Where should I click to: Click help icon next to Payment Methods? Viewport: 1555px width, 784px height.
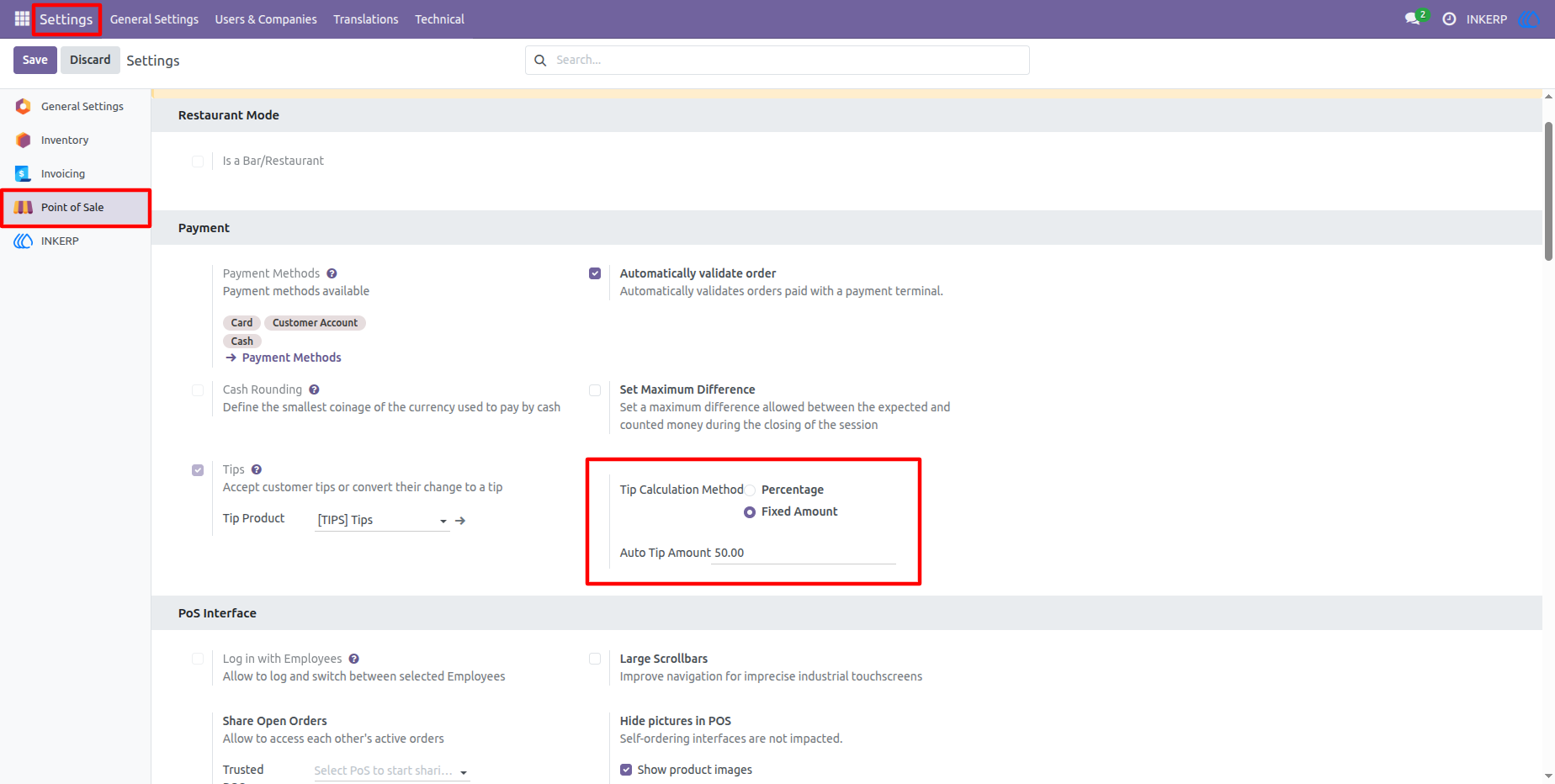(x=332, y=273)
